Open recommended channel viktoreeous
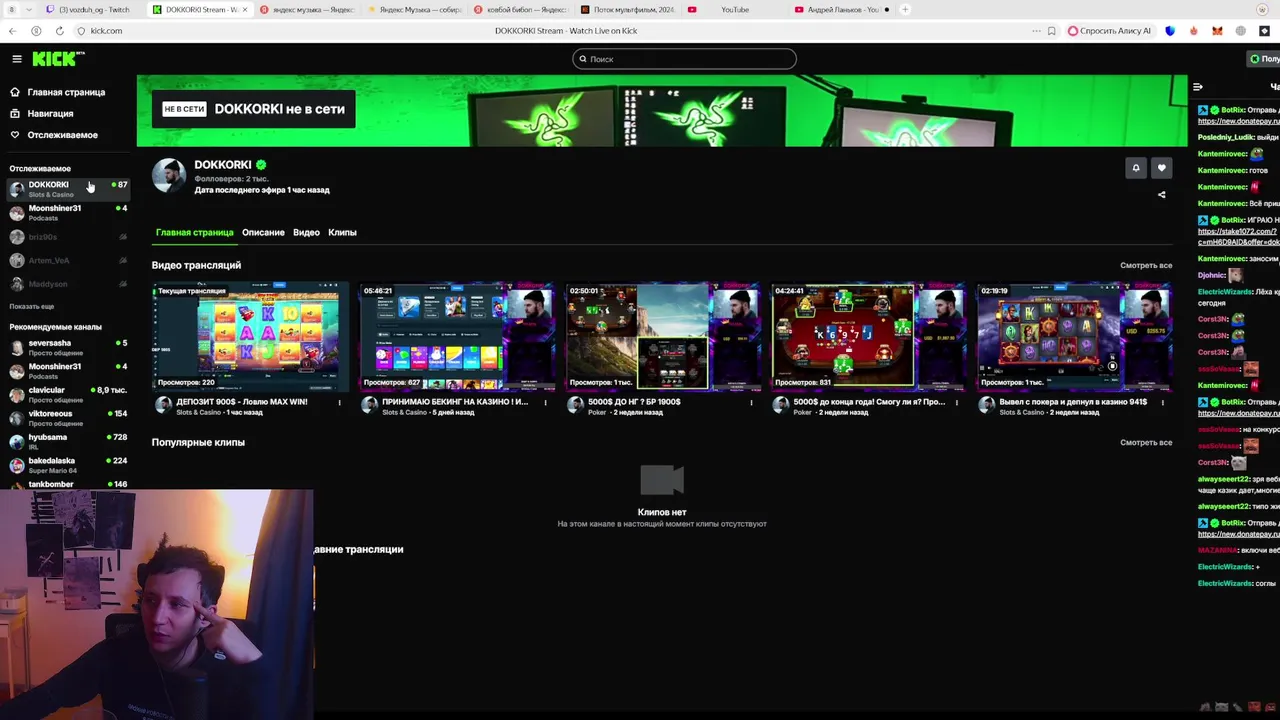The width and height of the screenshot is (1280, 720). (68, 418)
